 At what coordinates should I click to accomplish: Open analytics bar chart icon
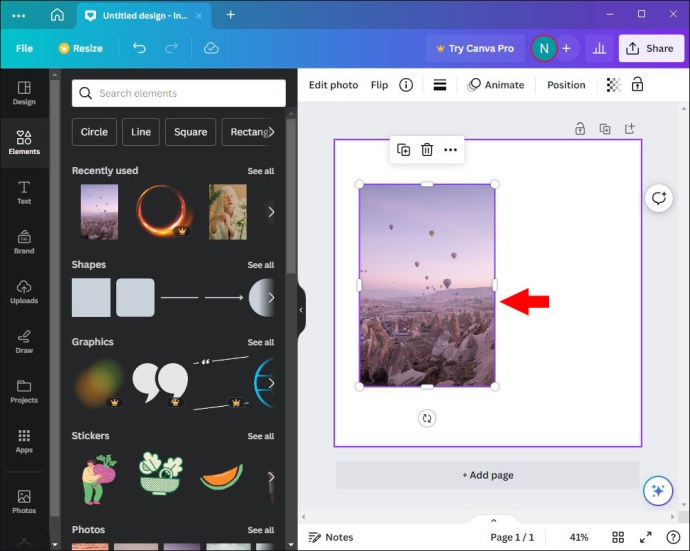(599, 48)
